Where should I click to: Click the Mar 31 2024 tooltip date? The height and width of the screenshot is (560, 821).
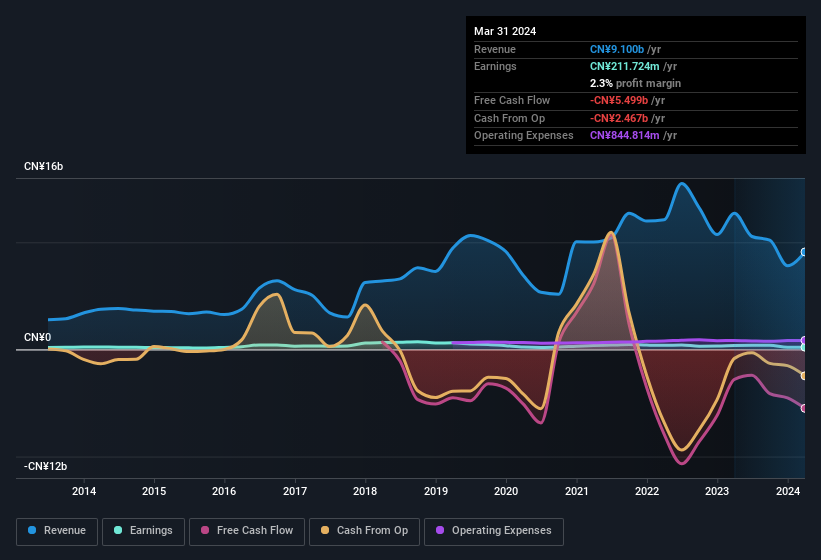(505, 31)
